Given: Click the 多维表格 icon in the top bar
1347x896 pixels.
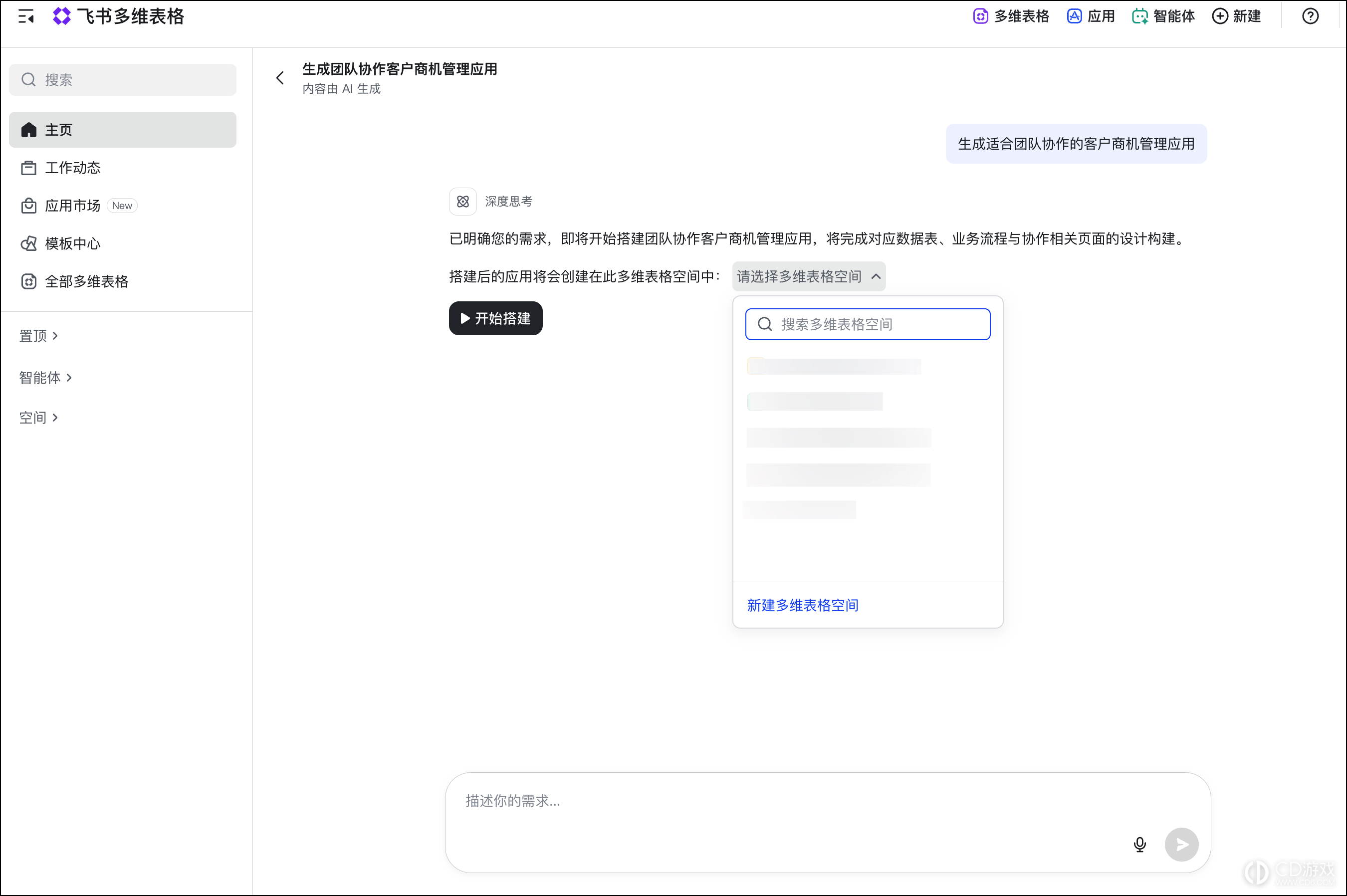Looking at the screenshot, I should 981,16.
